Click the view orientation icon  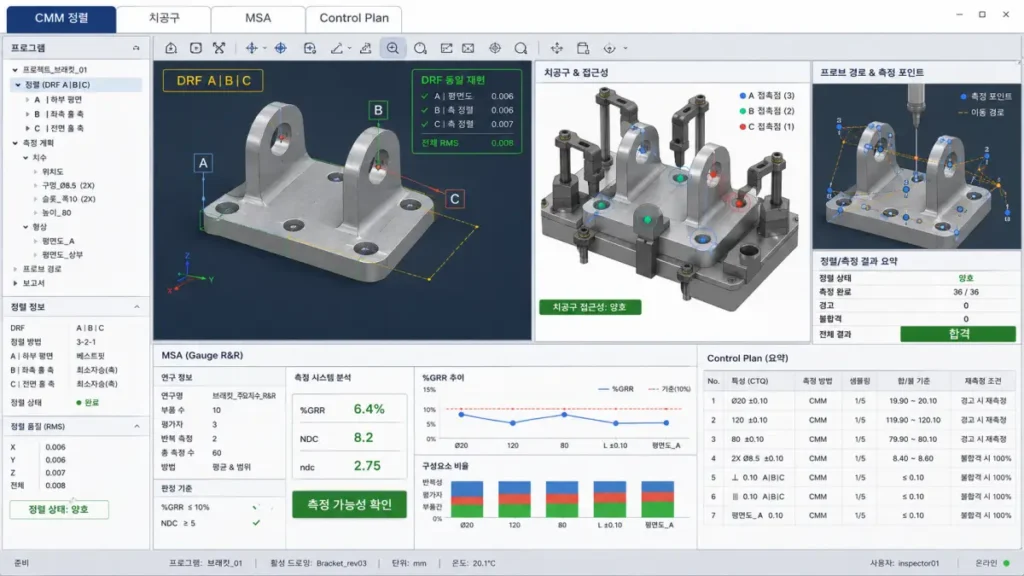point(609,48)
